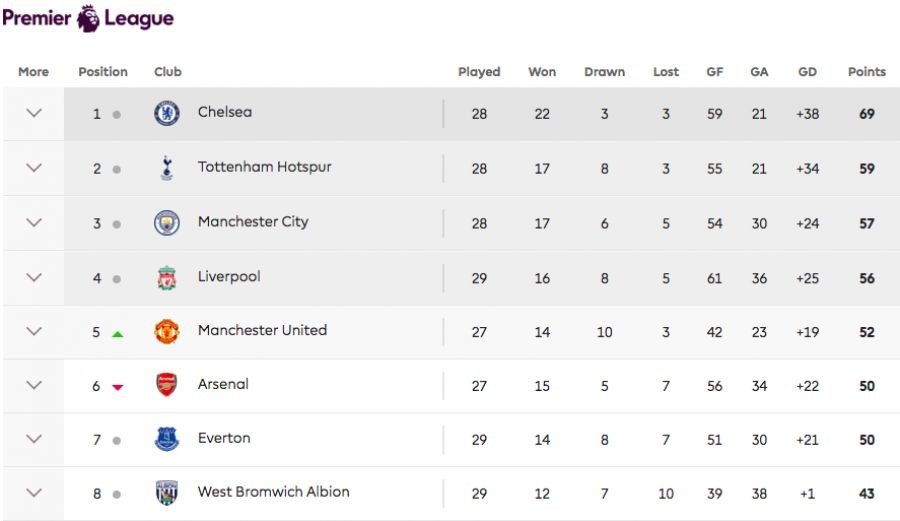Image resolution: width=900 pixels, height=521 pixels.
Task: Click the Chelsea club crest icon
Action: 167,113
